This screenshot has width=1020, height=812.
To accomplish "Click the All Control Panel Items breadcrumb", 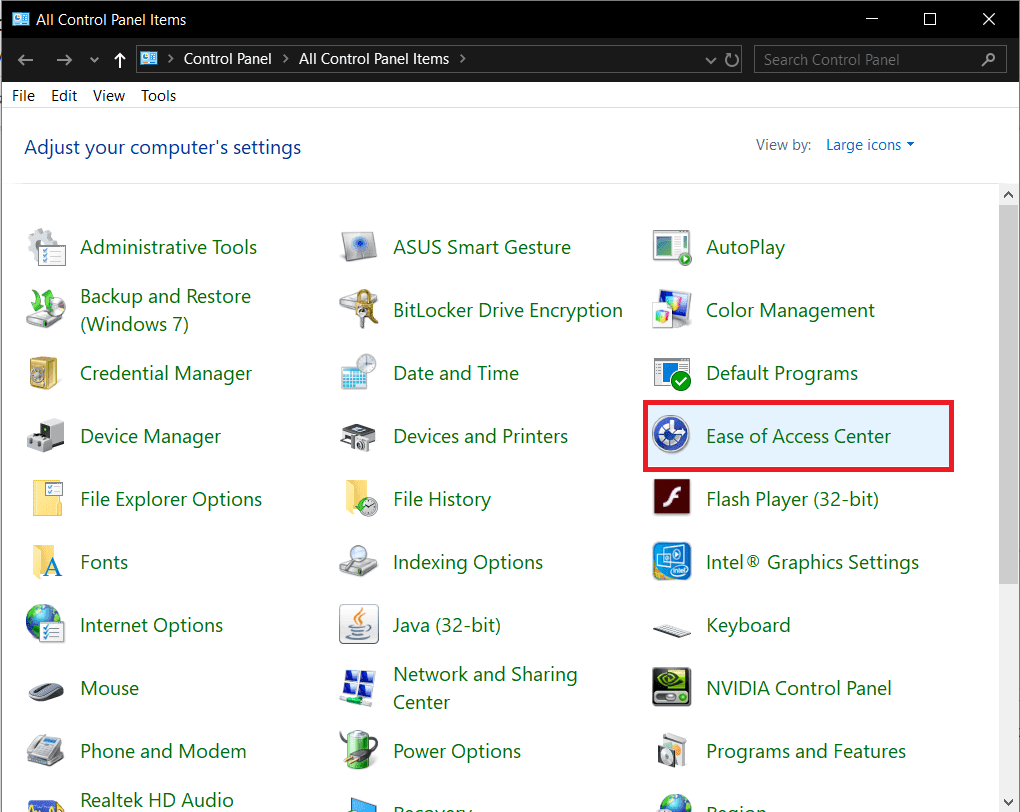I will point(374,59).
